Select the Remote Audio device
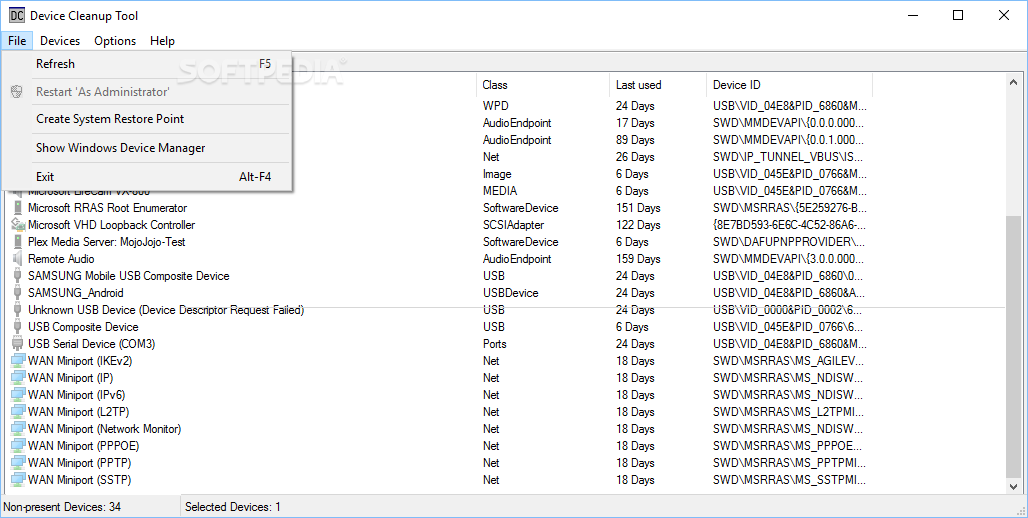This screenshot has width=1028, height=518. (x=61, y=259)
